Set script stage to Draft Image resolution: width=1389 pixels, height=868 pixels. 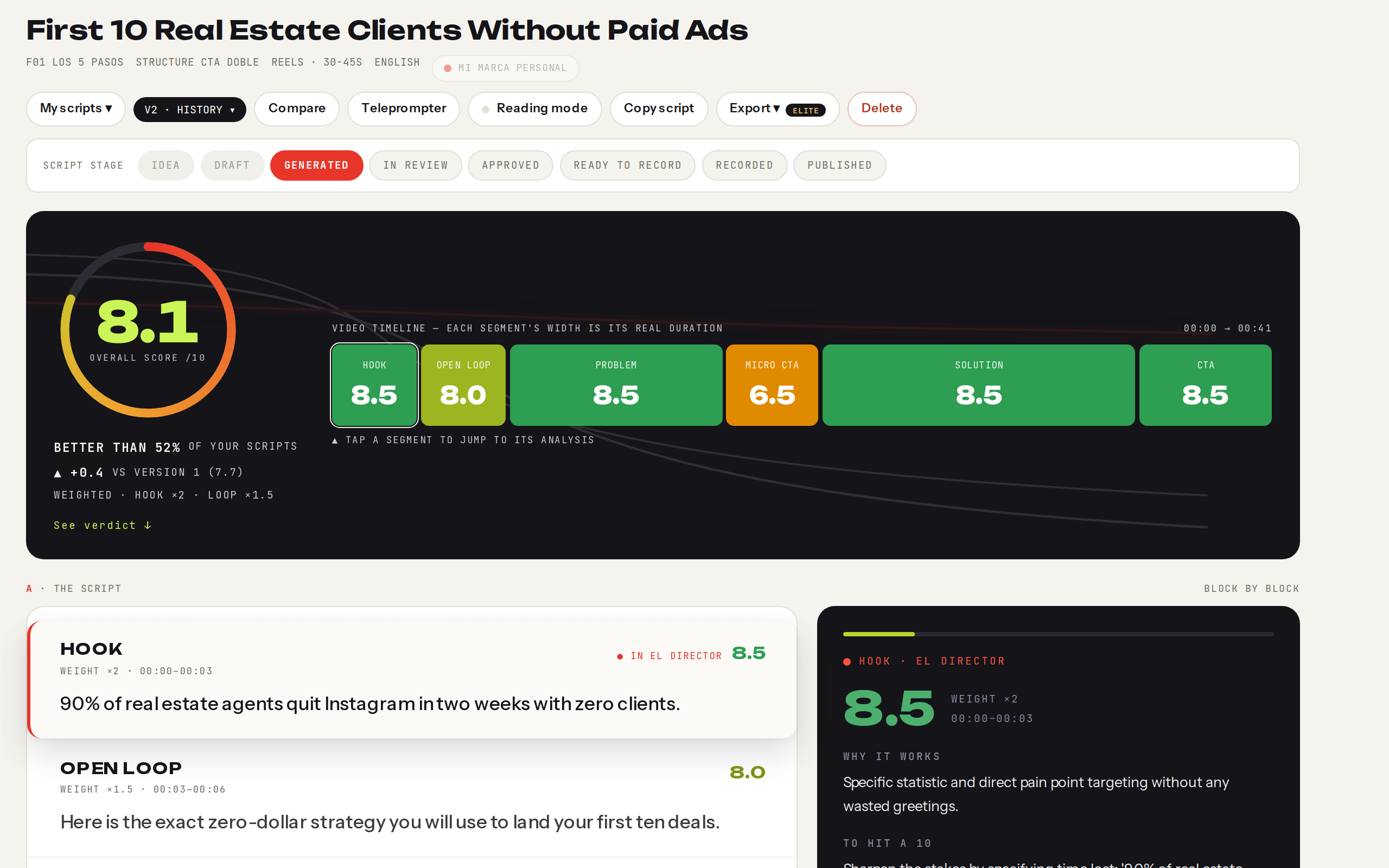tap(232, 165)
